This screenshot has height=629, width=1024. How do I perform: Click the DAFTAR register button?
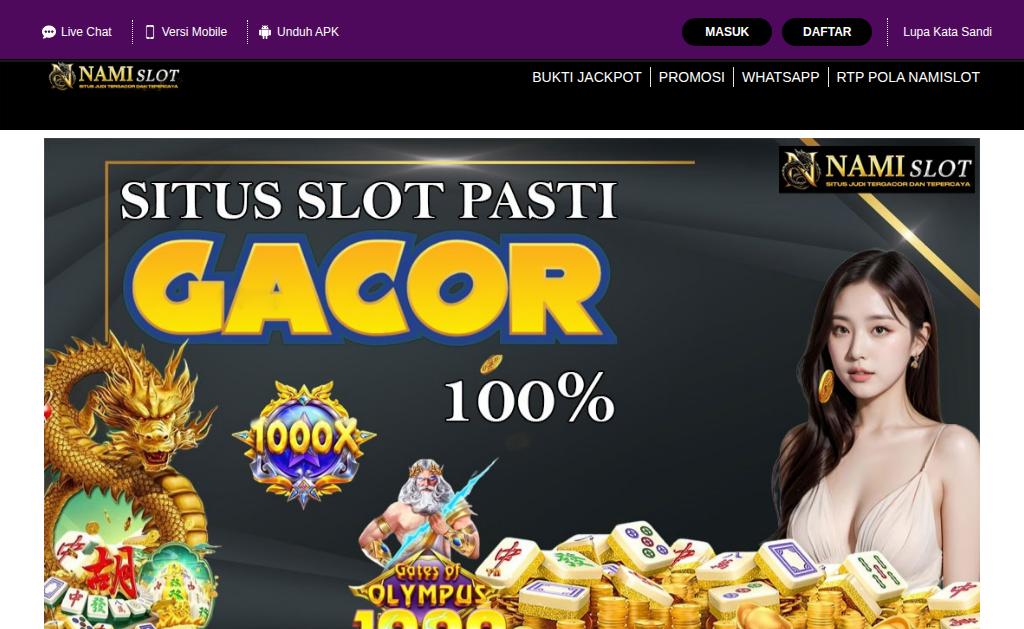(x=827, y=32)
